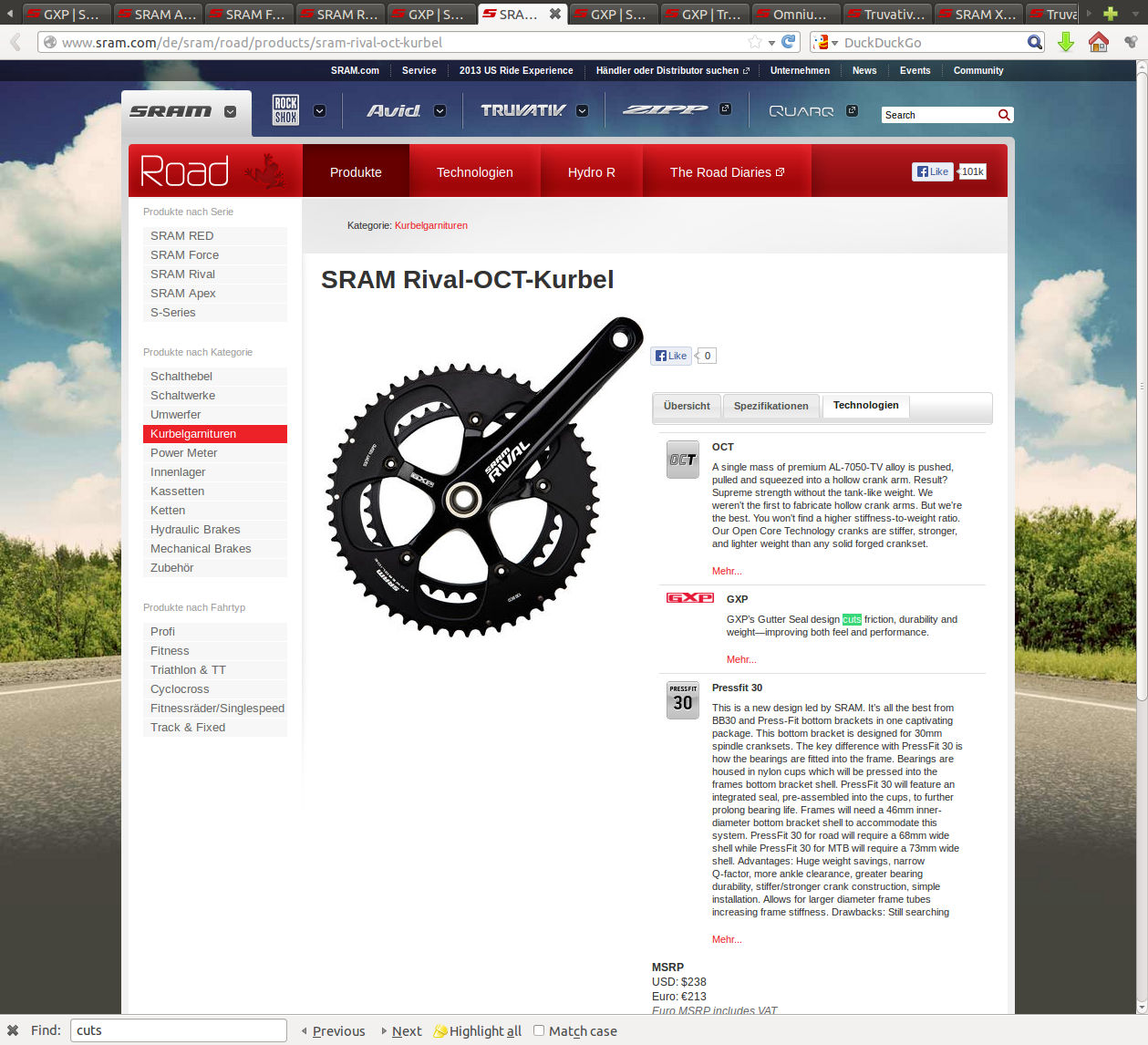Image resolution: width=1148 pixels, height=1045 pixels.
Task: Reload the page with the refresh icon
Action: click(x=789, y=42)
